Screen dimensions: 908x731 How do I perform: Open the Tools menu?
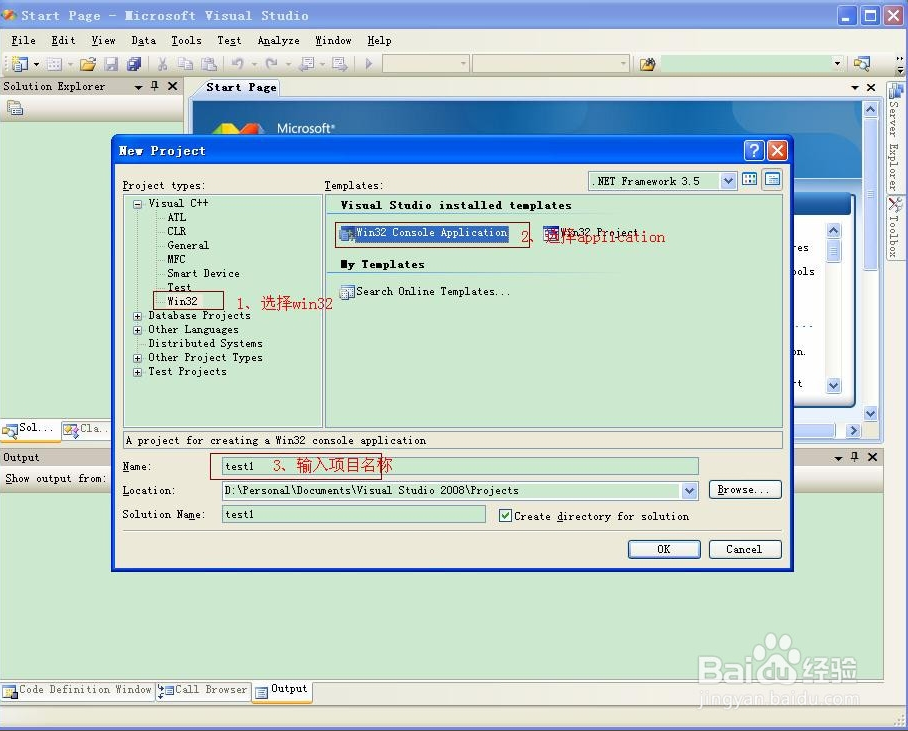point(186,41)
